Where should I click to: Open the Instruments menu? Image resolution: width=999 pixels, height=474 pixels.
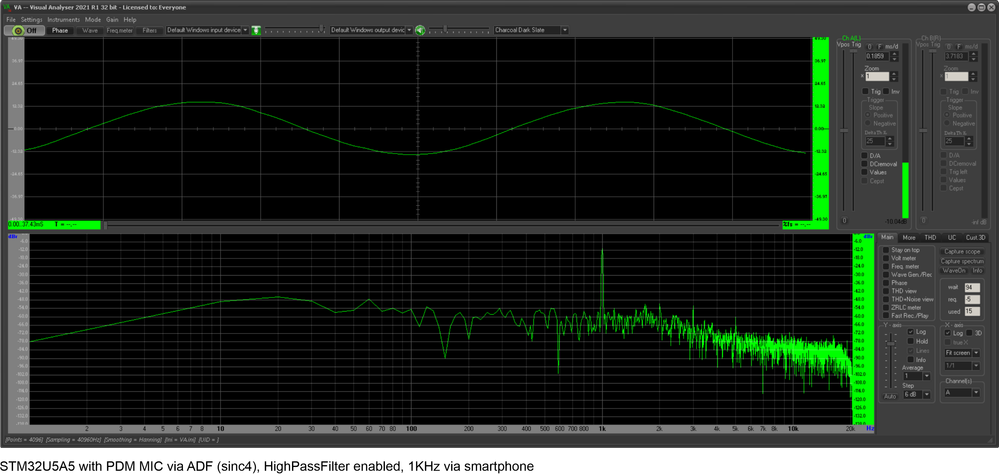click(x=64, y=20)
